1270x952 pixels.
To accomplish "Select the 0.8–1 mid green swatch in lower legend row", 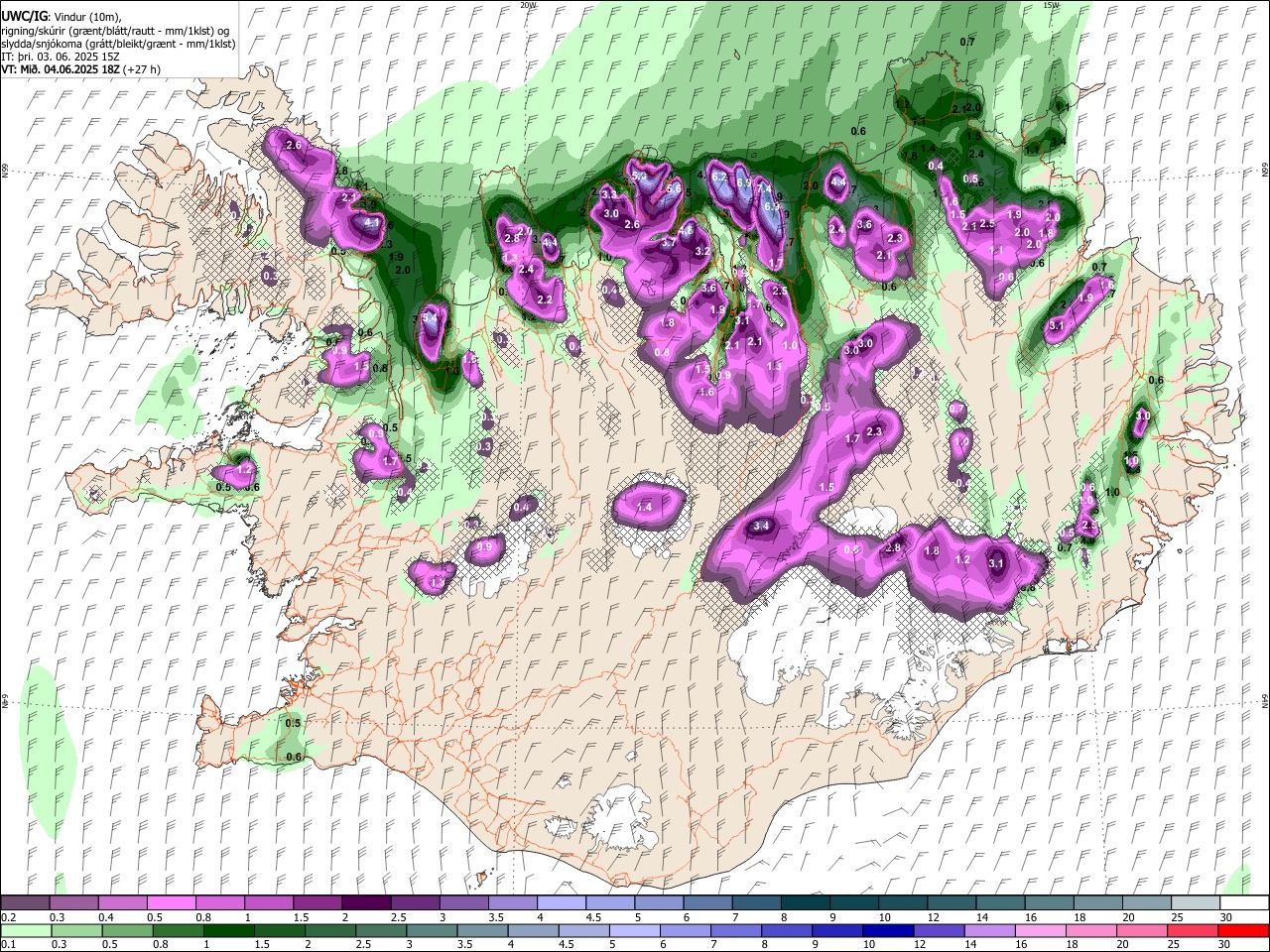I will click(179, 932).
